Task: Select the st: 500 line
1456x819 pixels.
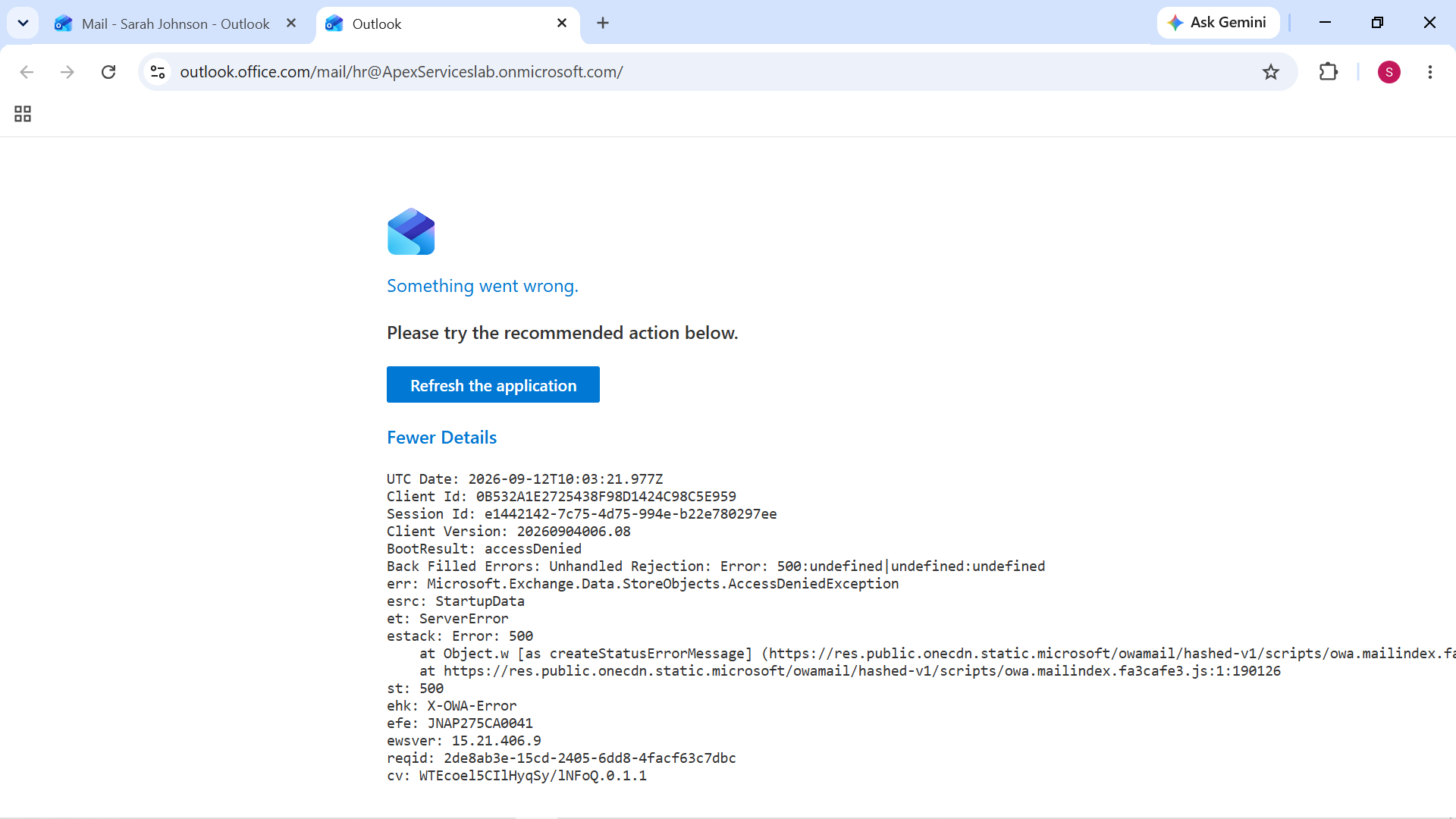Action: (415, 689)
